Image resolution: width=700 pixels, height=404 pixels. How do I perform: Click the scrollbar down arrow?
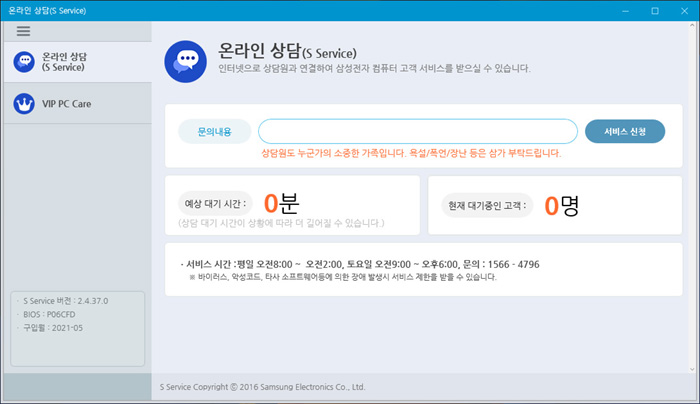tap(692, 369)
